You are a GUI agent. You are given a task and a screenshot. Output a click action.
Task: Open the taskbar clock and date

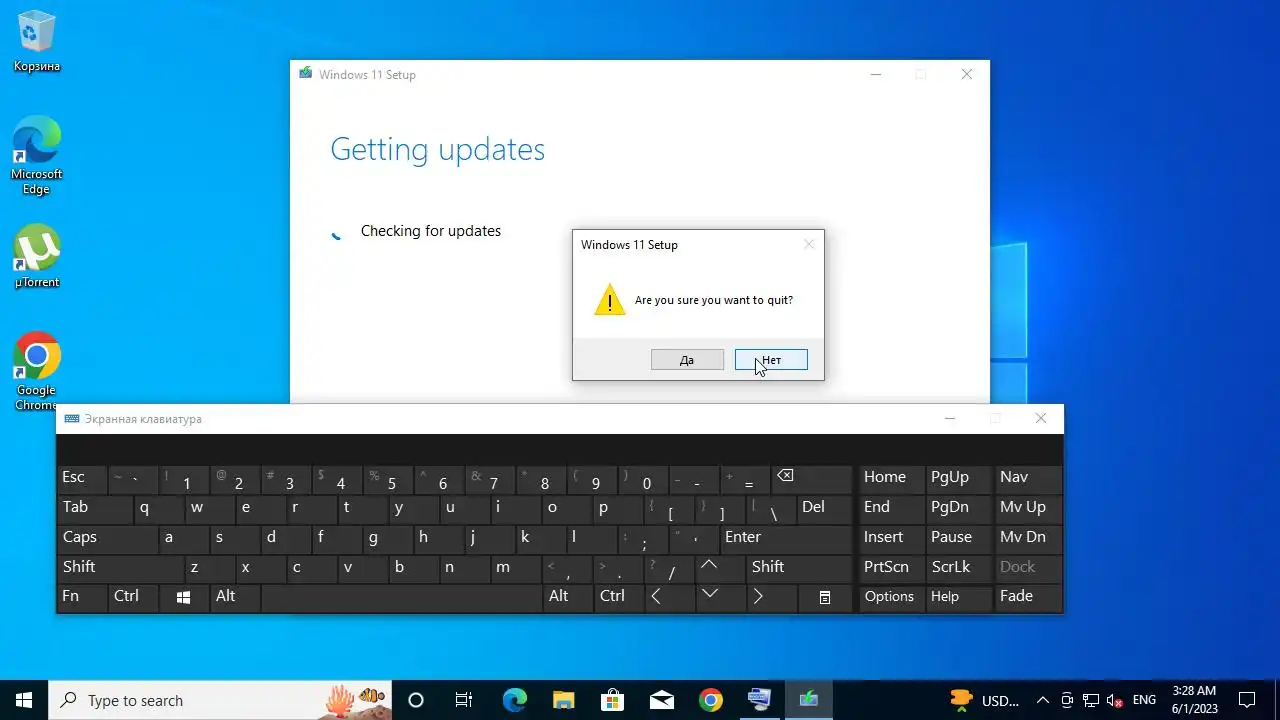[x=1194, y=700]
